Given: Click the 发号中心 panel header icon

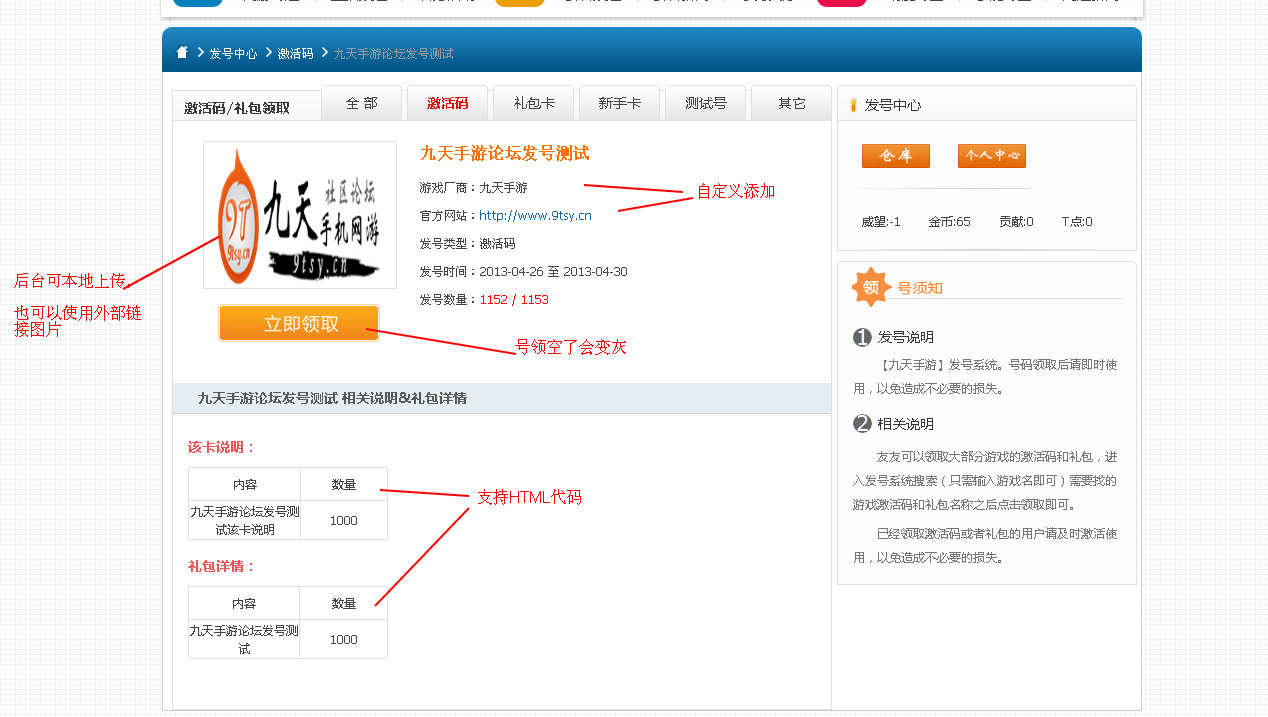Looking at the screenshot, I should pos(853,105).
